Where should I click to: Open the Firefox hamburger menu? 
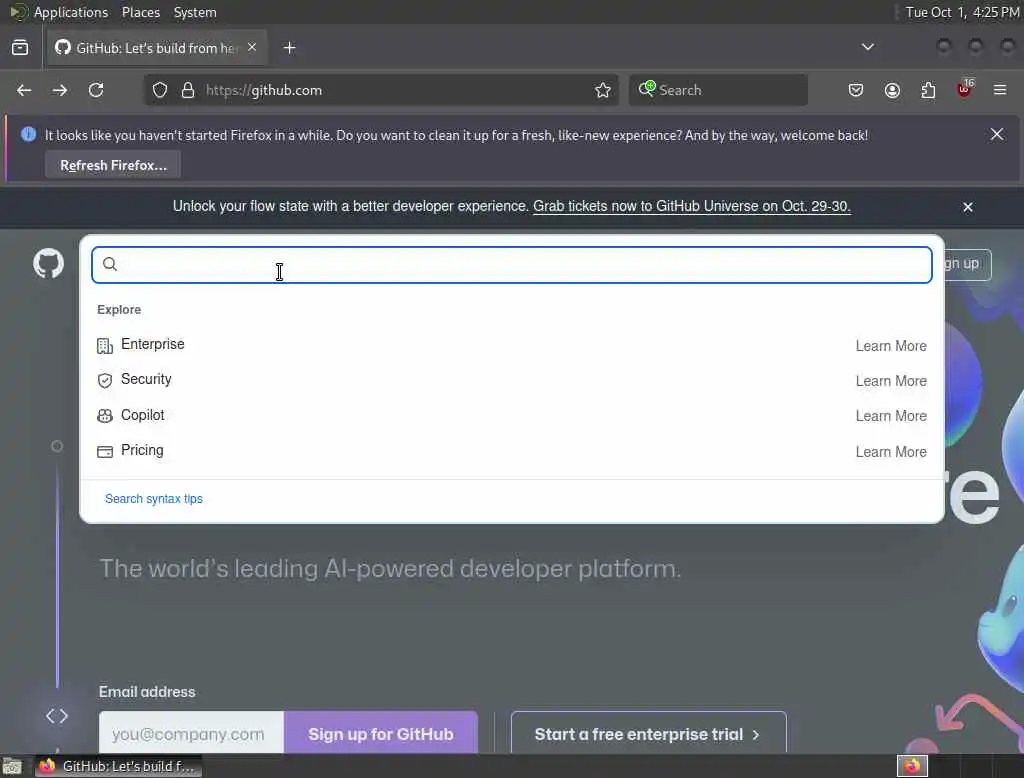click(x=1000, y=90)
